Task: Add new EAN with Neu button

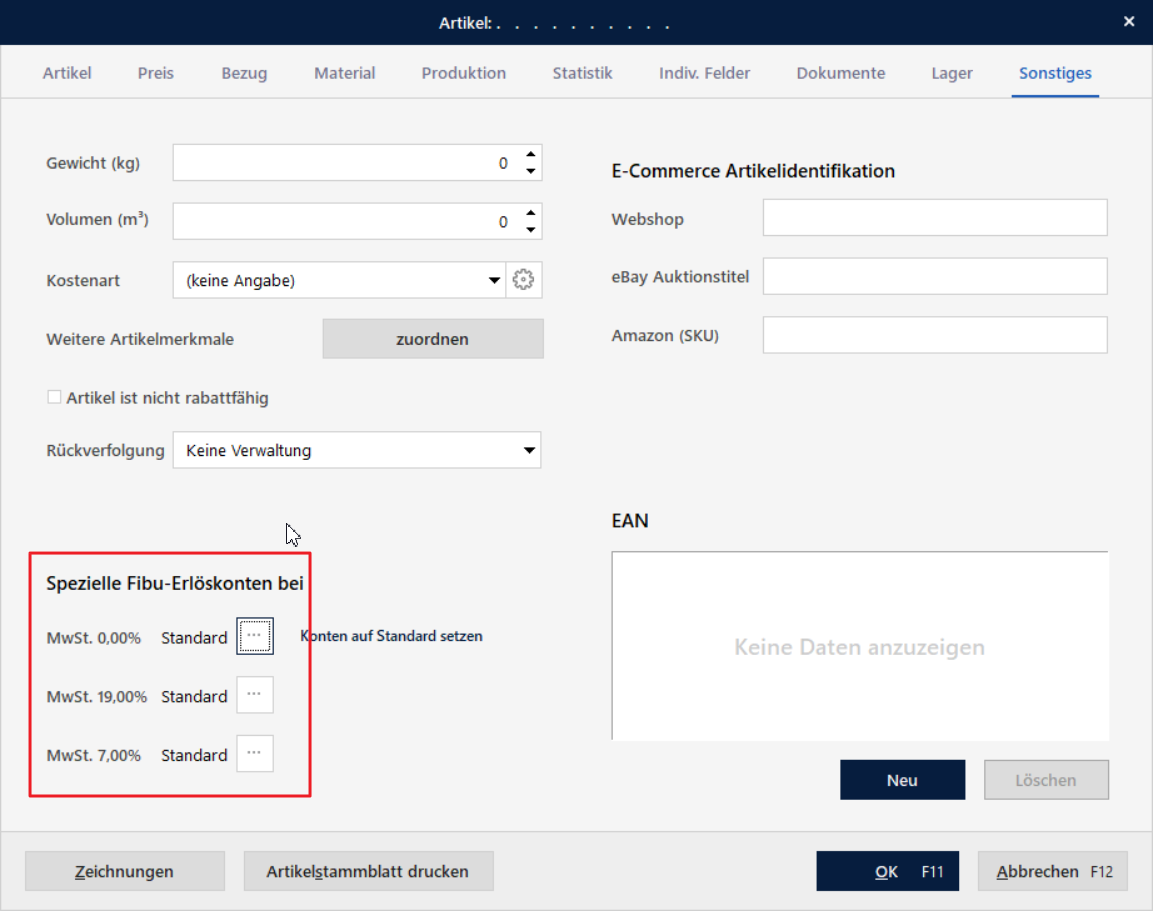Action: click(902, 780)
